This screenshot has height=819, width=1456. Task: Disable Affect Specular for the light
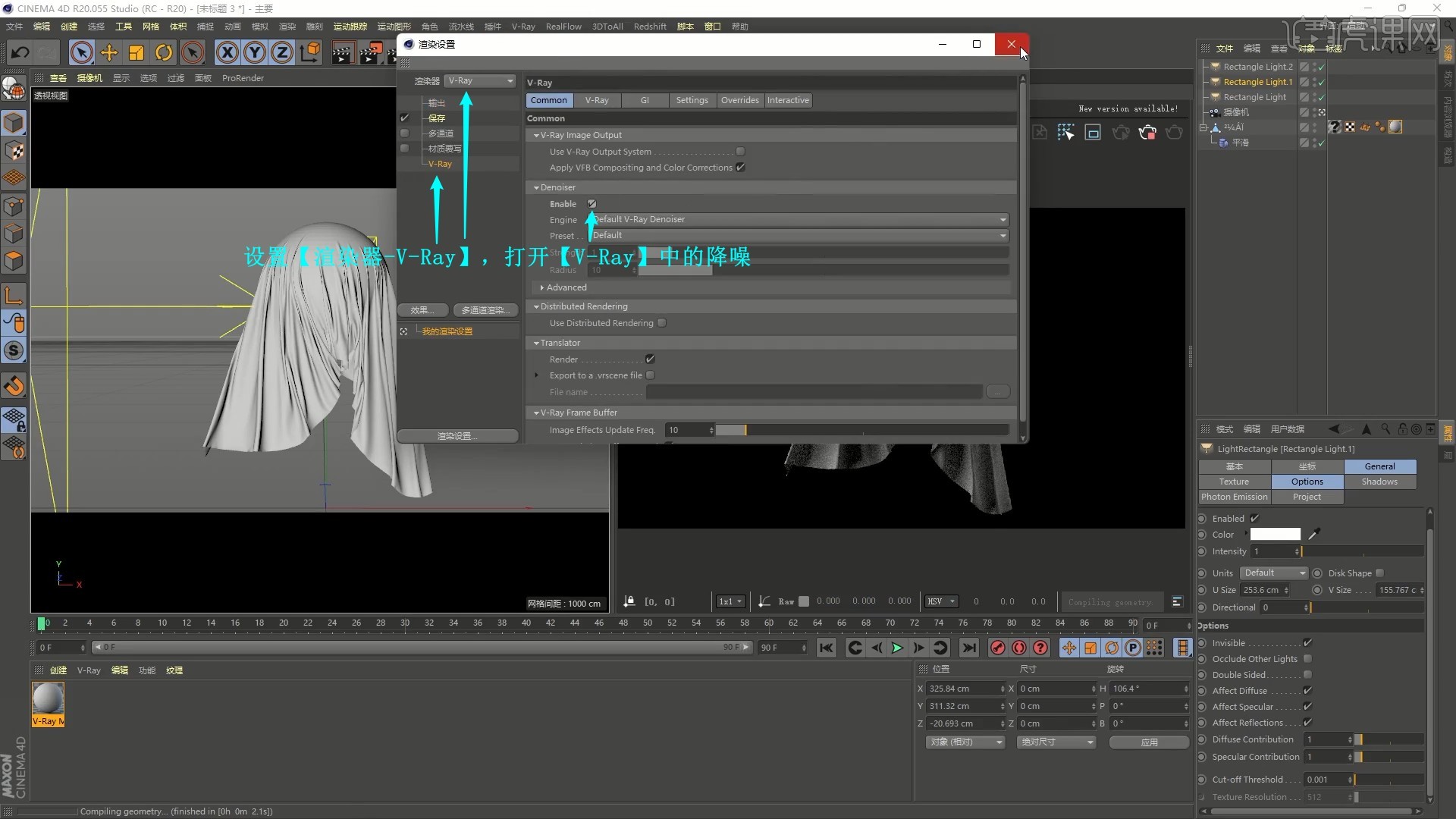point(1309,706)
